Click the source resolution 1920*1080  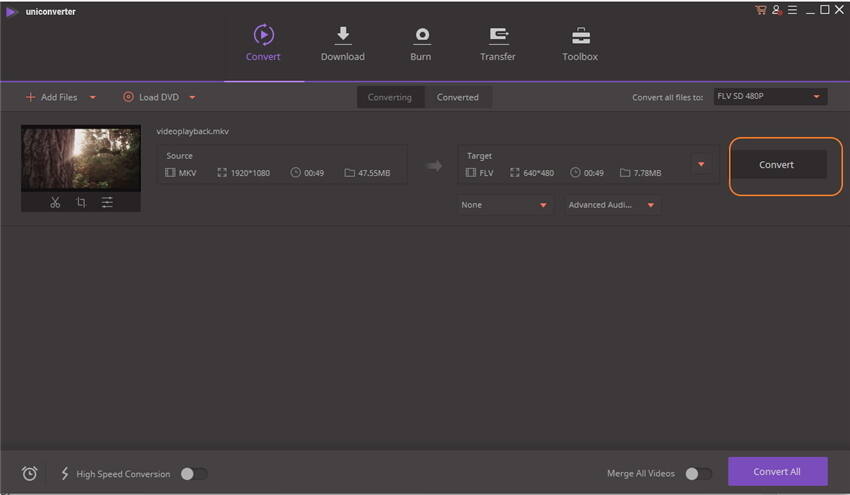coord(250,173)
